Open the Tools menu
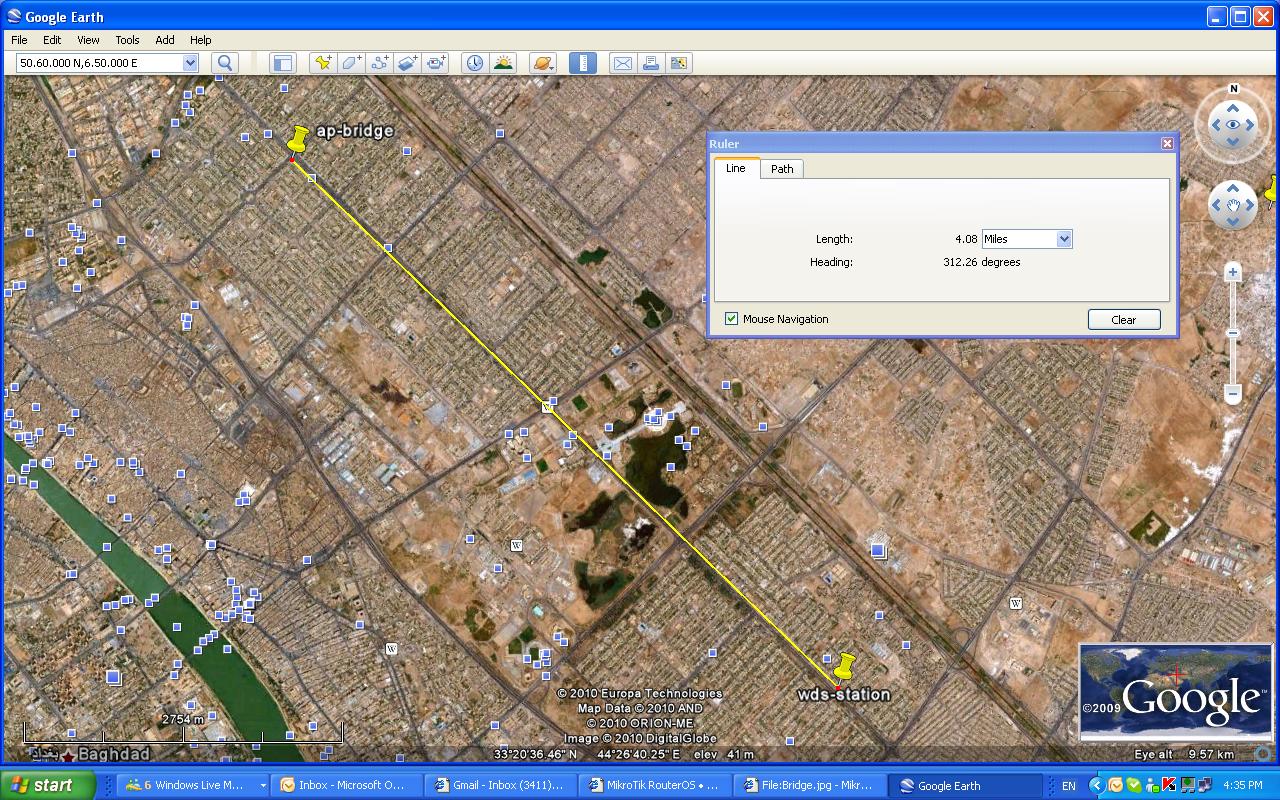Image resolution: width=1280 pixels, height=800 pixels. click(x=127, y=40)
